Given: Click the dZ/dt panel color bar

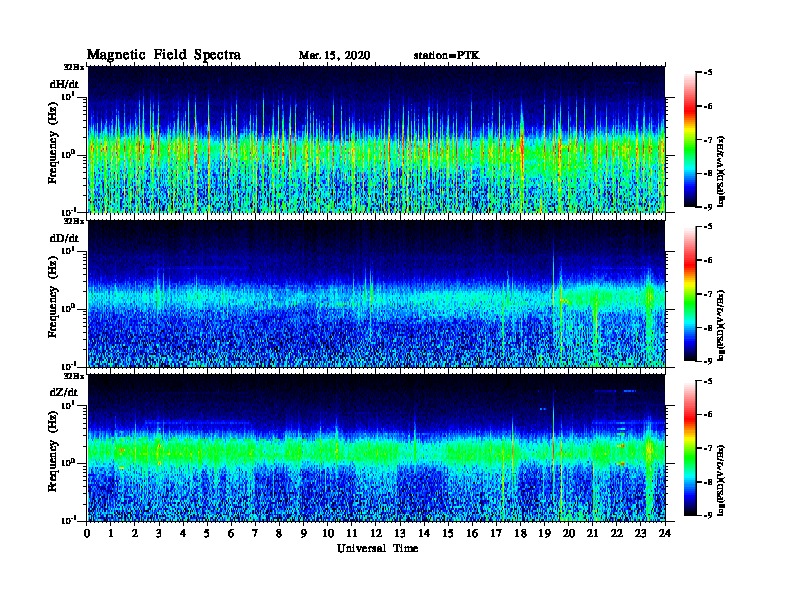Looking at the screenshot, I should coord(690,448).
